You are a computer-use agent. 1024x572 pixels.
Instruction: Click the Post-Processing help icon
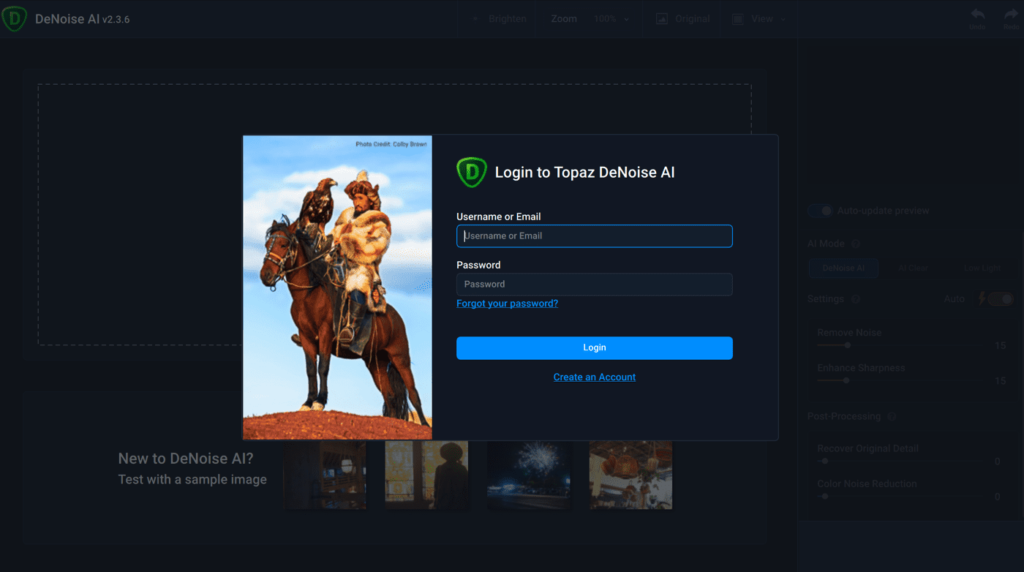(x=891, y=417)
